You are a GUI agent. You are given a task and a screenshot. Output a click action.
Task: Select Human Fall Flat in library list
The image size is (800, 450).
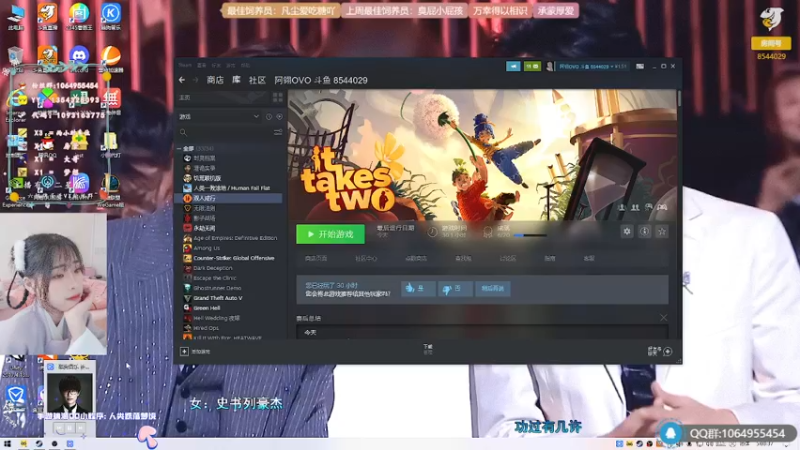pyautogui.click(x=232, y=188)
